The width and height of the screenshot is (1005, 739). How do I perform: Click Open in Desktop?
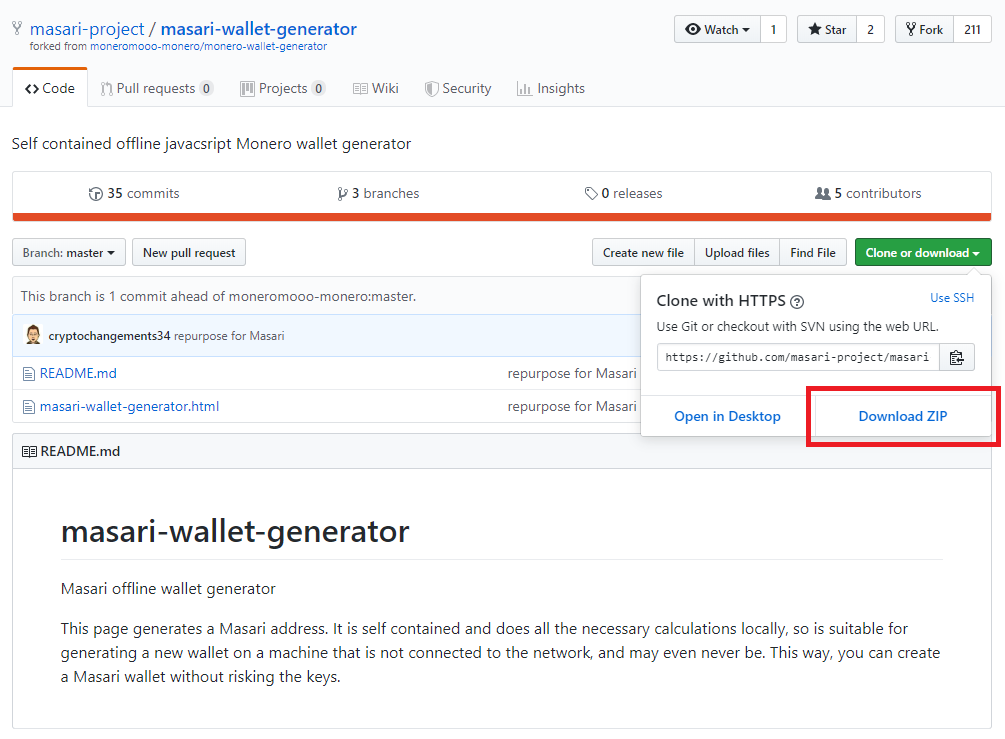(727, 417)
